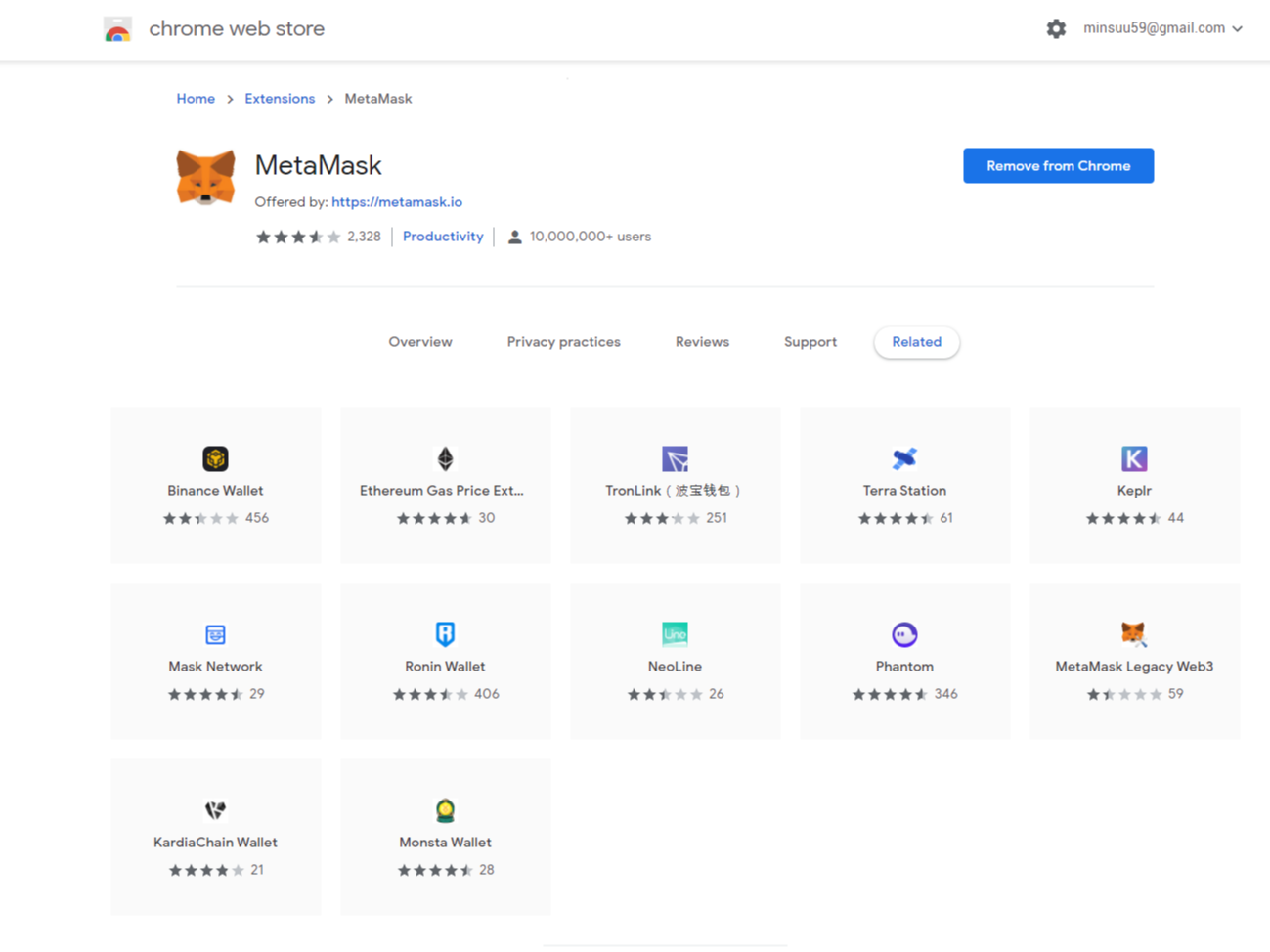Click Terra Station's 61 ratings stars

pyautogui.click(x=895, y=519)
